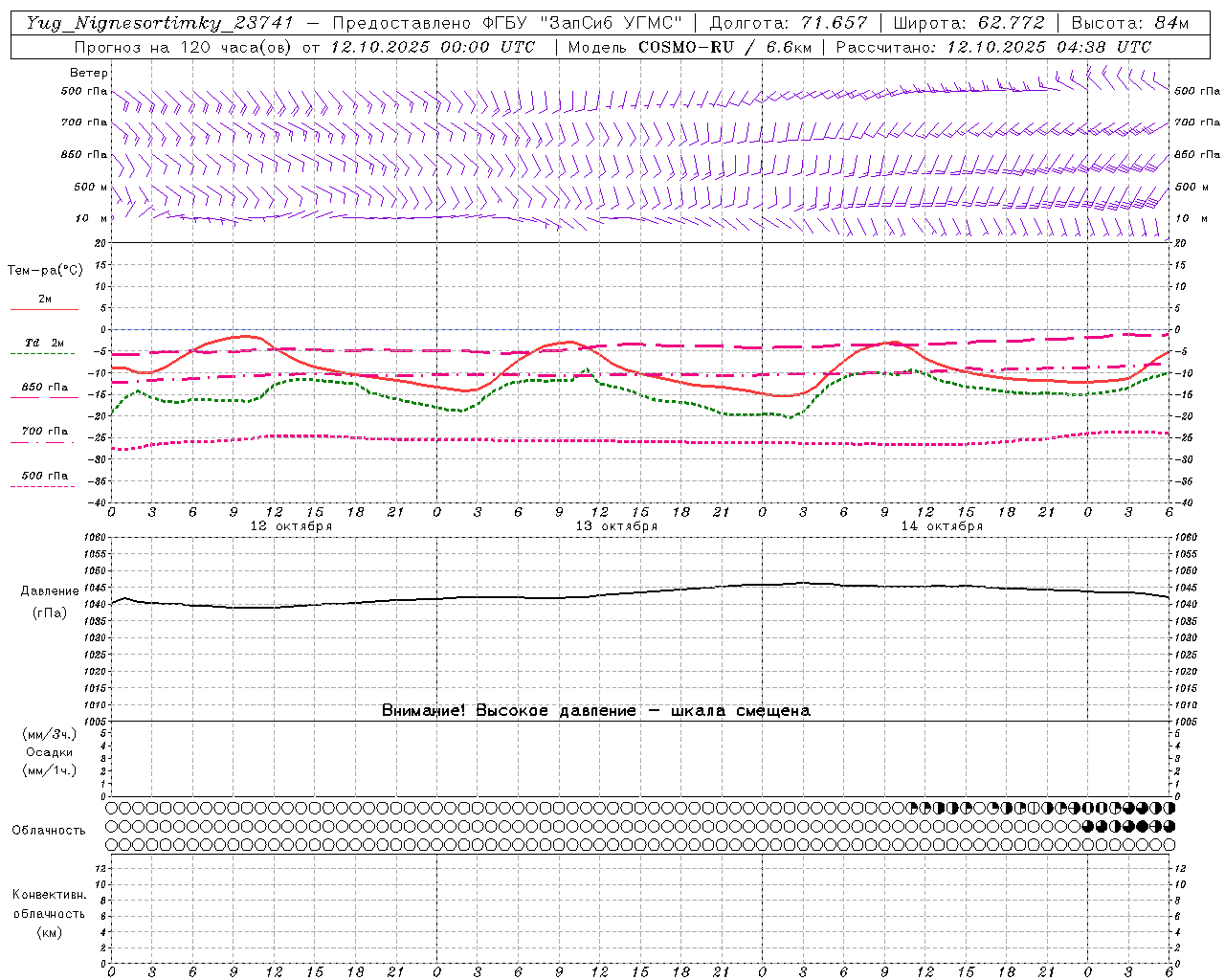
Task: Click the (мм/1ч.) precipitation unit label
Action: point(50,770)
